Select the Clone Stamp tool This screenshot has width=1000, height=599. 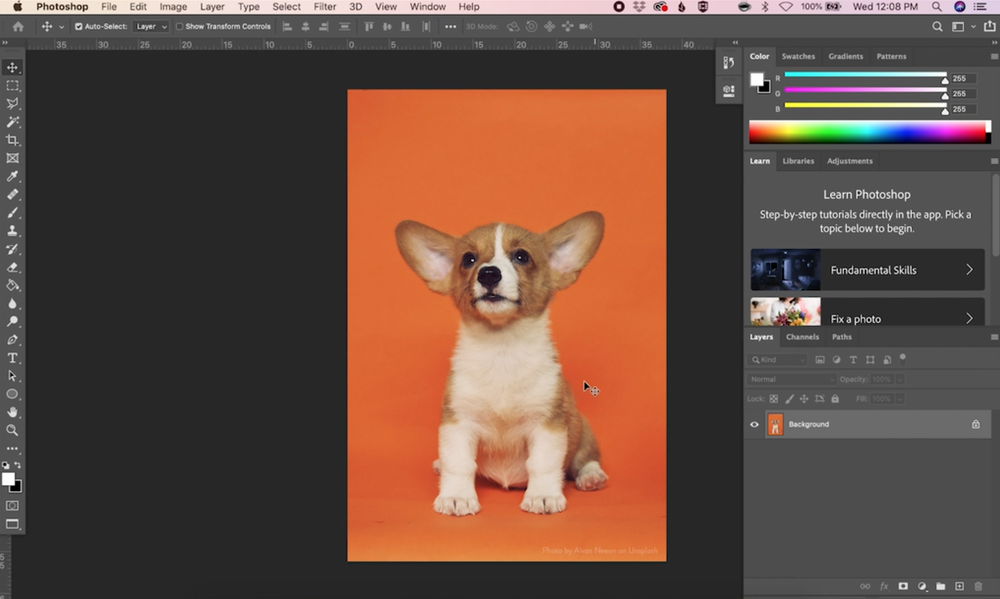pyautogui.click(x=12, y=232)
